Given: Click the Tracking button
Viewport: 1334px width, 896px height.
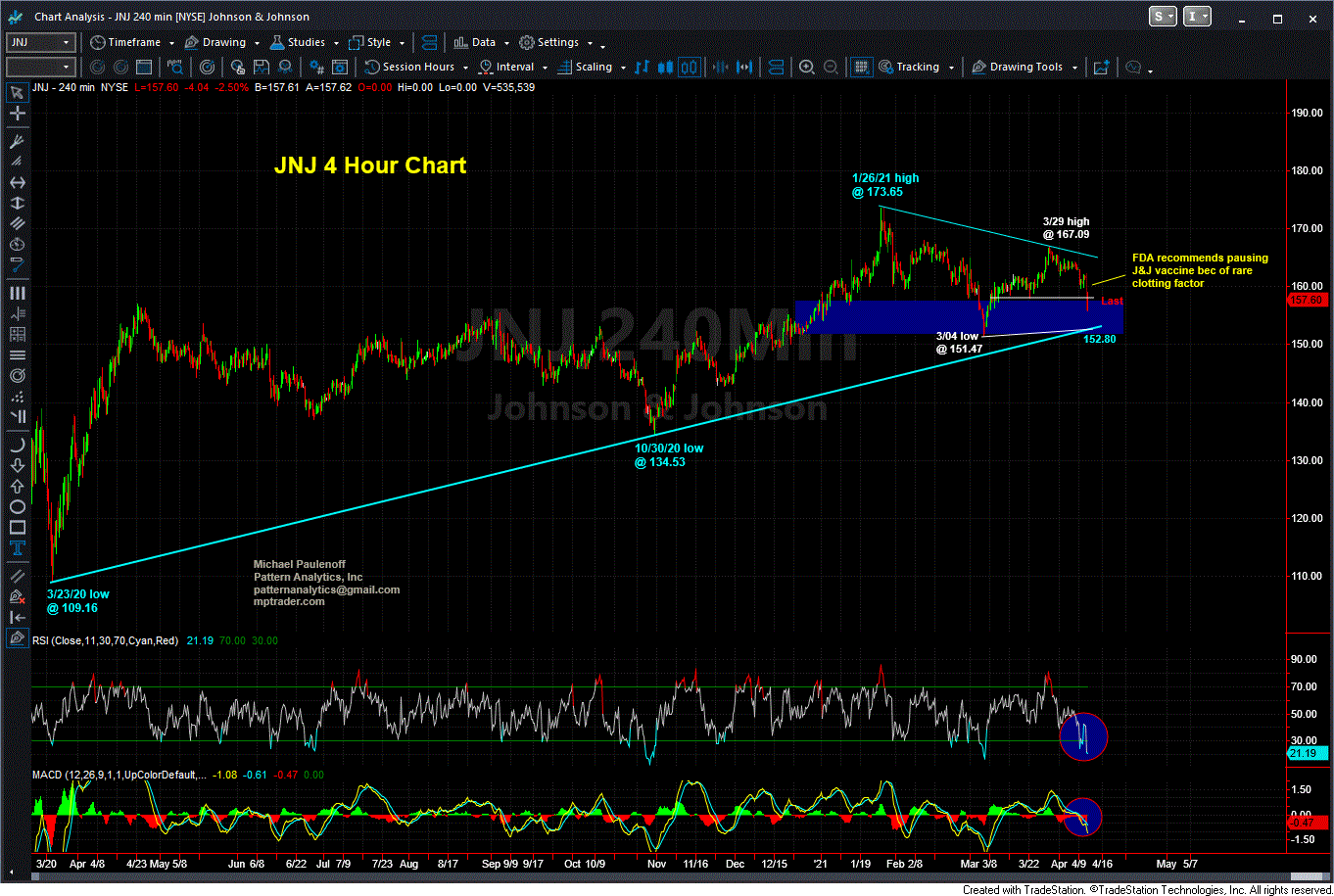Looking at the screenshot, I should pyautogui.click(x=910, y=67).
